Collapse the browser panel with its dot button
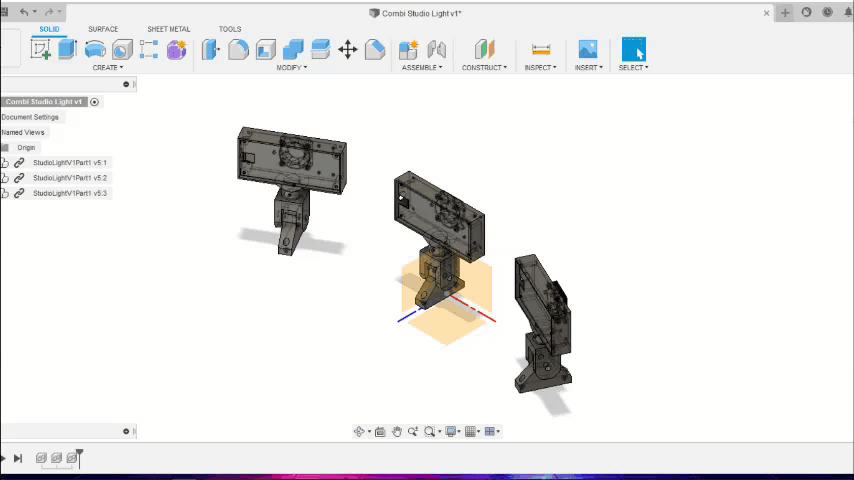The height and width of the screenshot is (480, 854). (x=126, y=84)
